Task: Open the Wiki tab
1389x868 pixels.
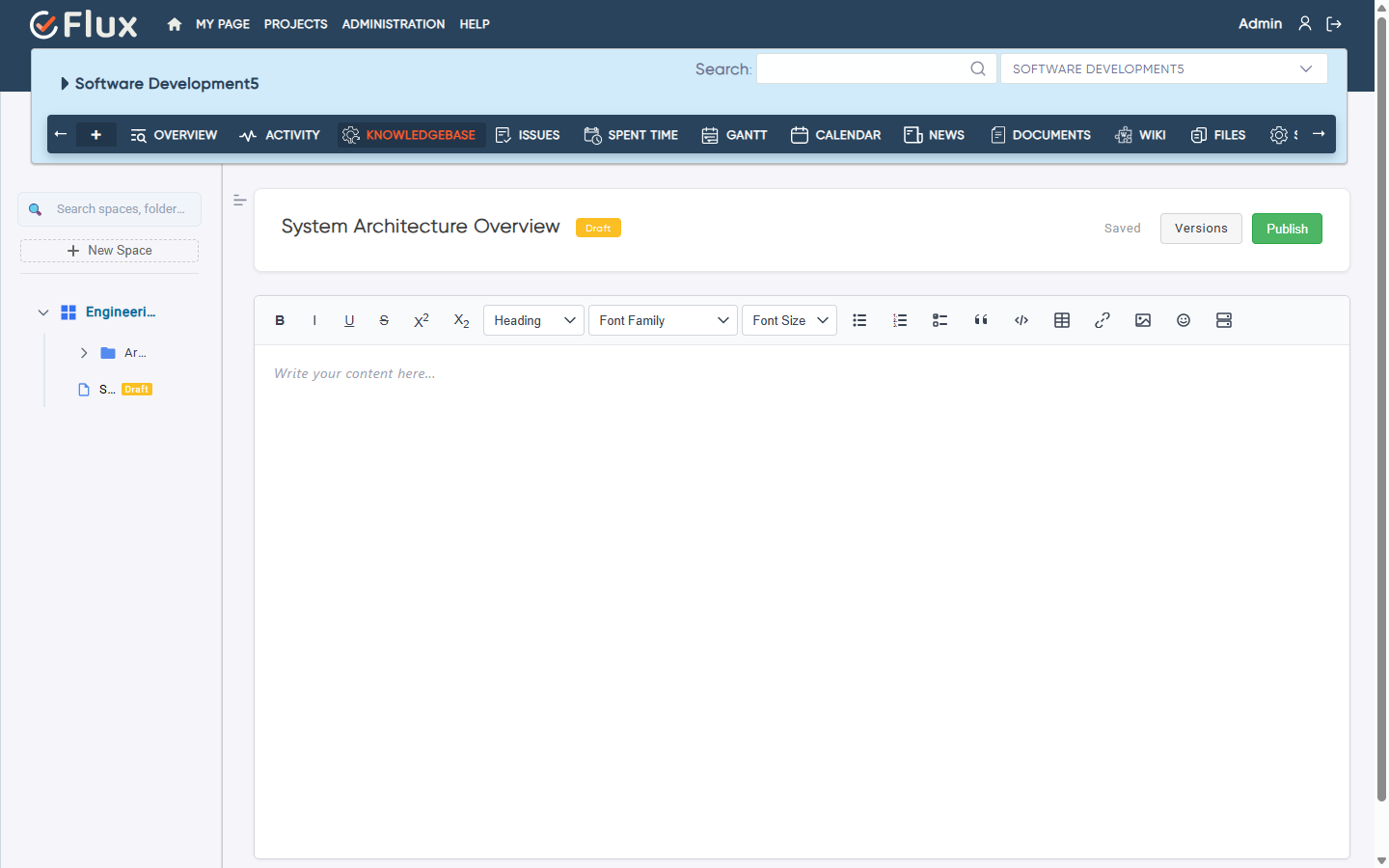Action: click(x=1140, y=135)
